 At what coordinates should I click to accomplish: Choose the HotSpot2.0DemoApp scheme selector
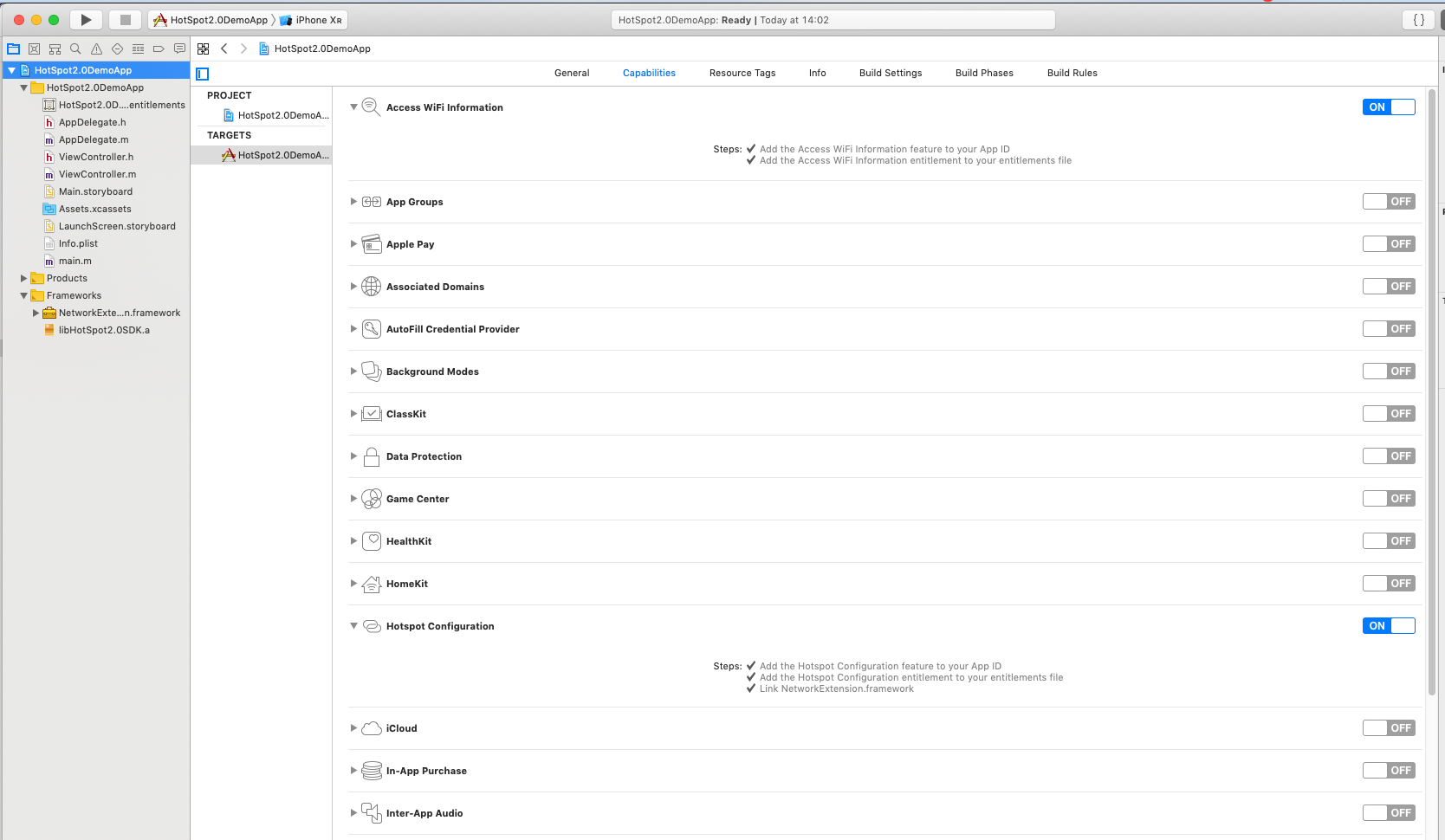click(x=211, y=20)
